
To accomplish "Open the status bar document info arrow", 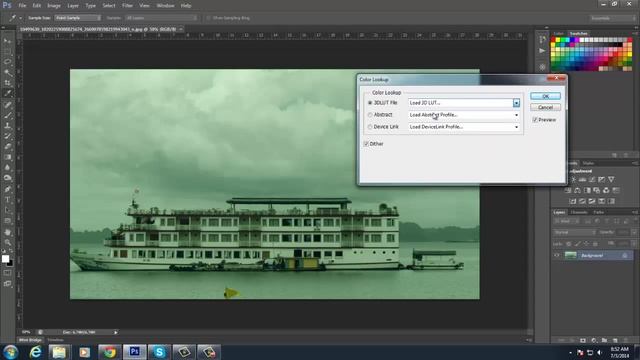I will (x=116, y=332).
